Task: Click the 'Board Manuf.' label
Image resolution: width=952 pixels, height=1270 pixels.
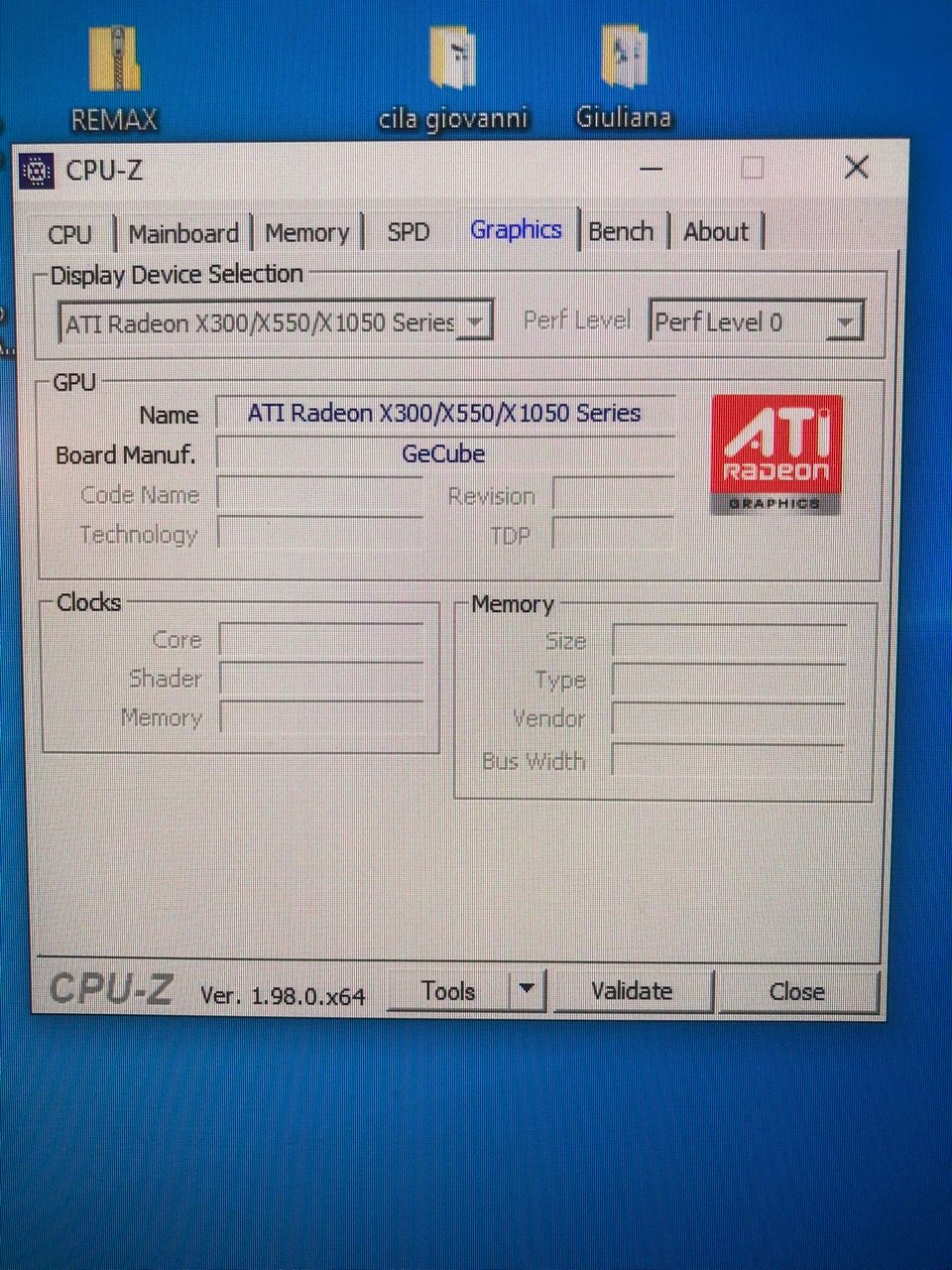Action: (125, 455)
